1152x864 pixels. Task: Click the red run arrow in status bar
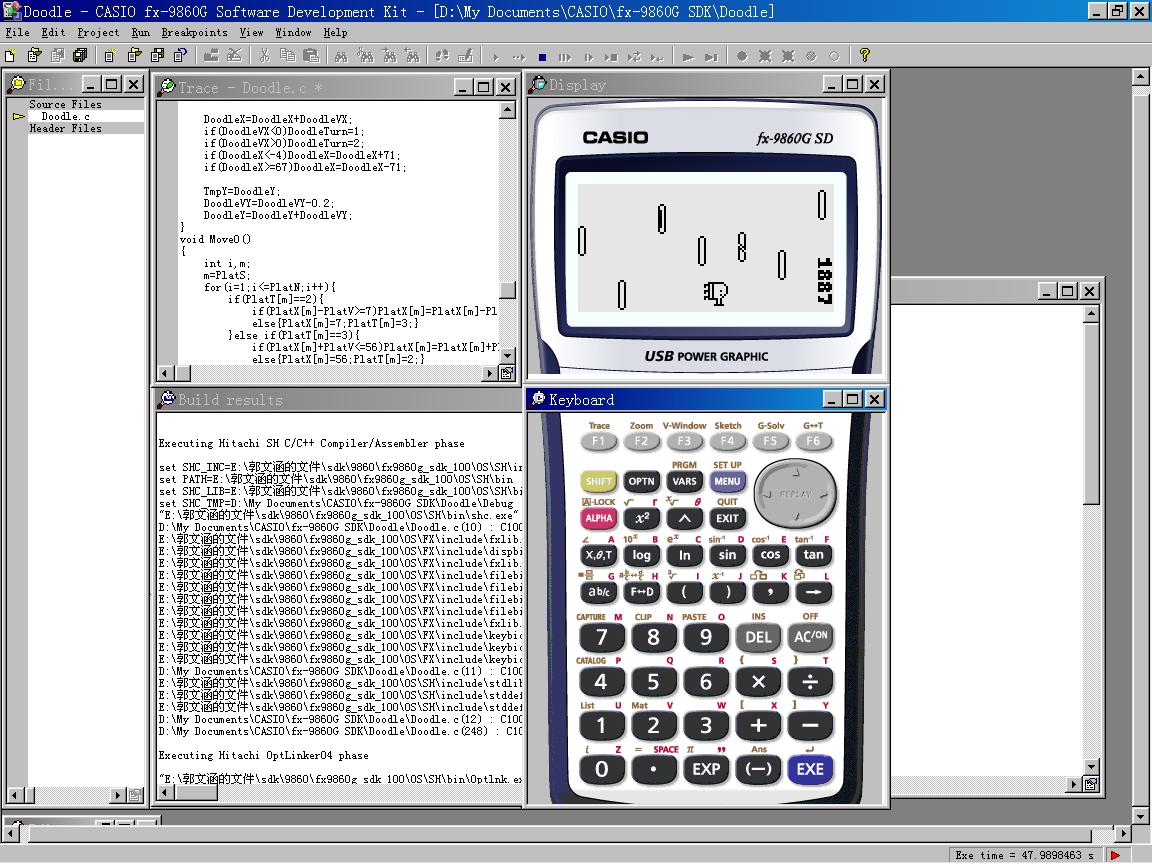[x=1115, y=855]
